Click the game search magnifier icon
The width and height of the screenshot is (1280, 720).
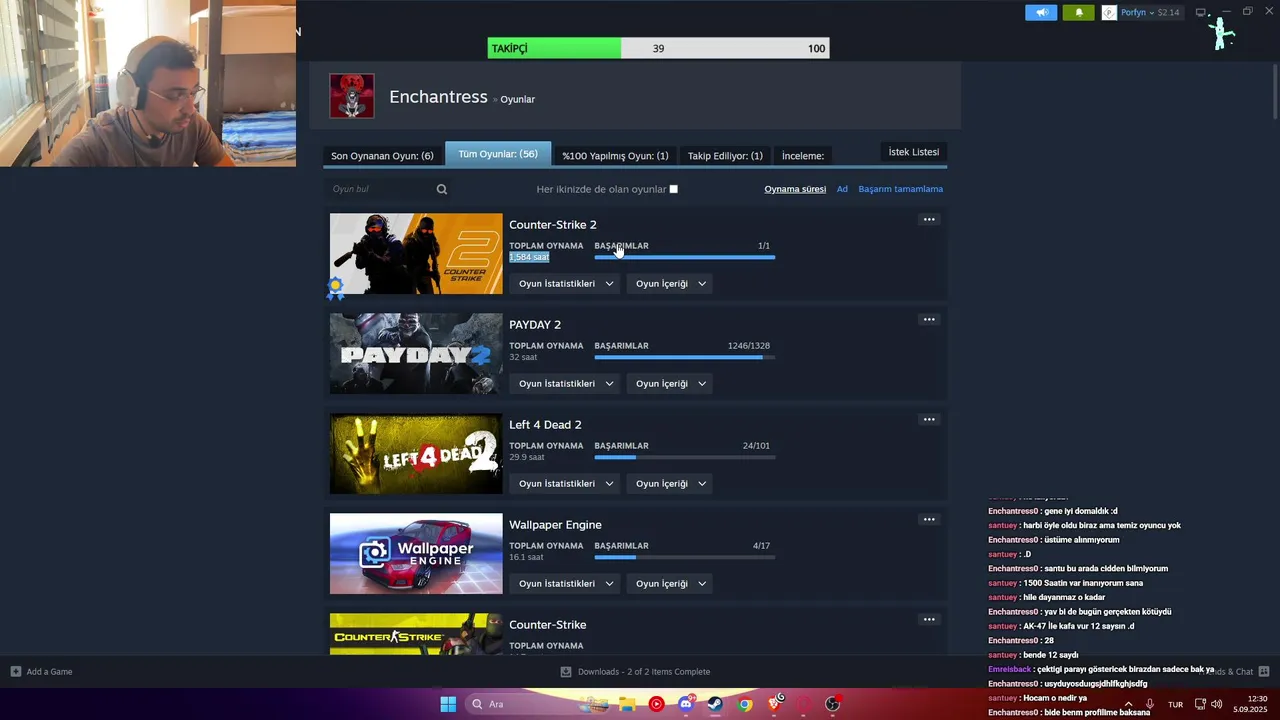click(x=442, y=189)
